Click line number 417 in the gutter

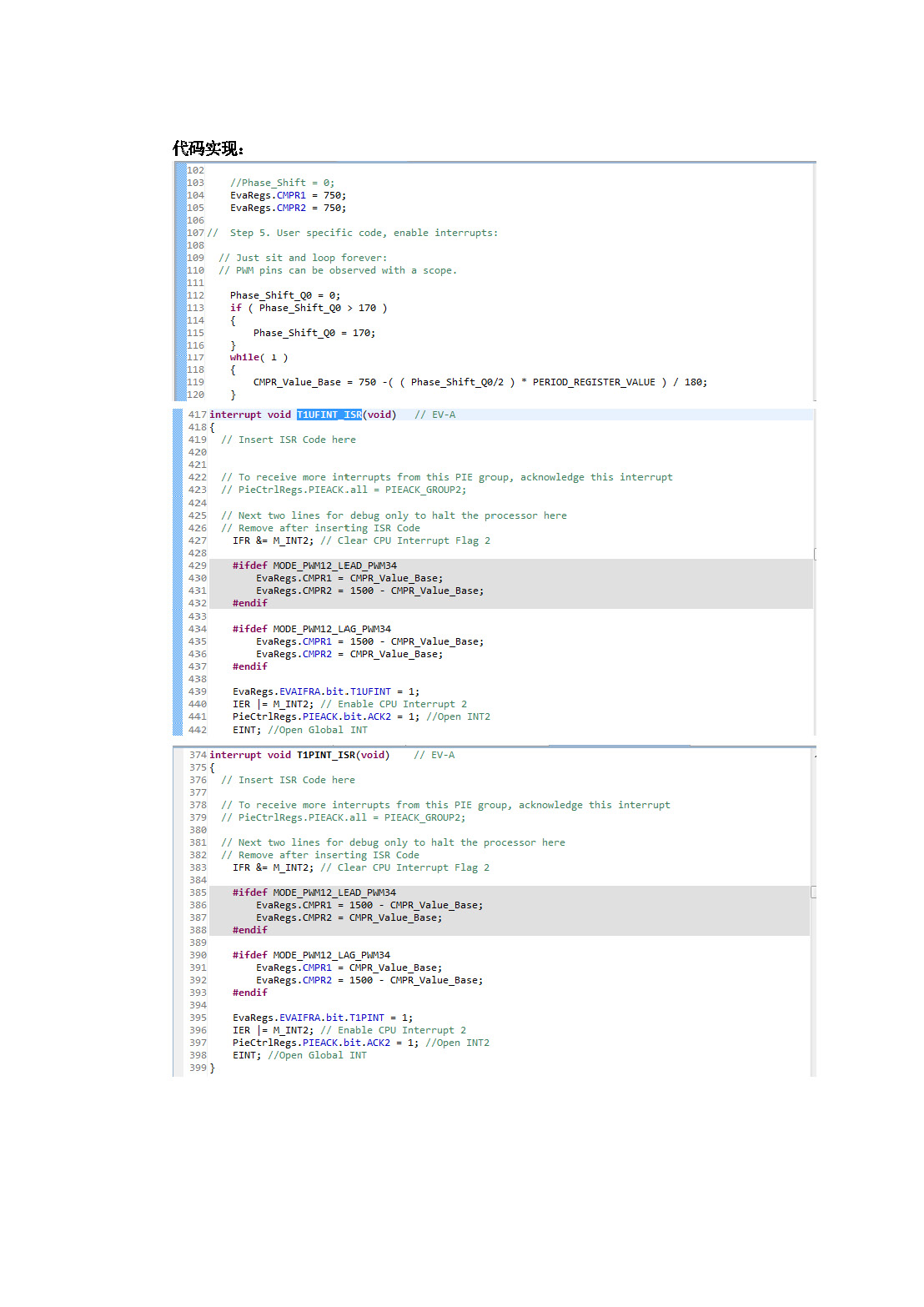[197, 415]
